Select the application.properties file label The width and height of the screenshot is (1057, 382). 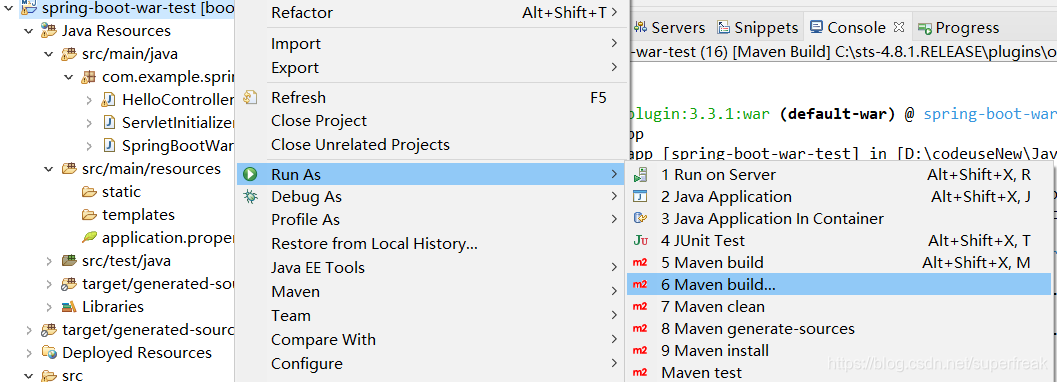point(168,238)
